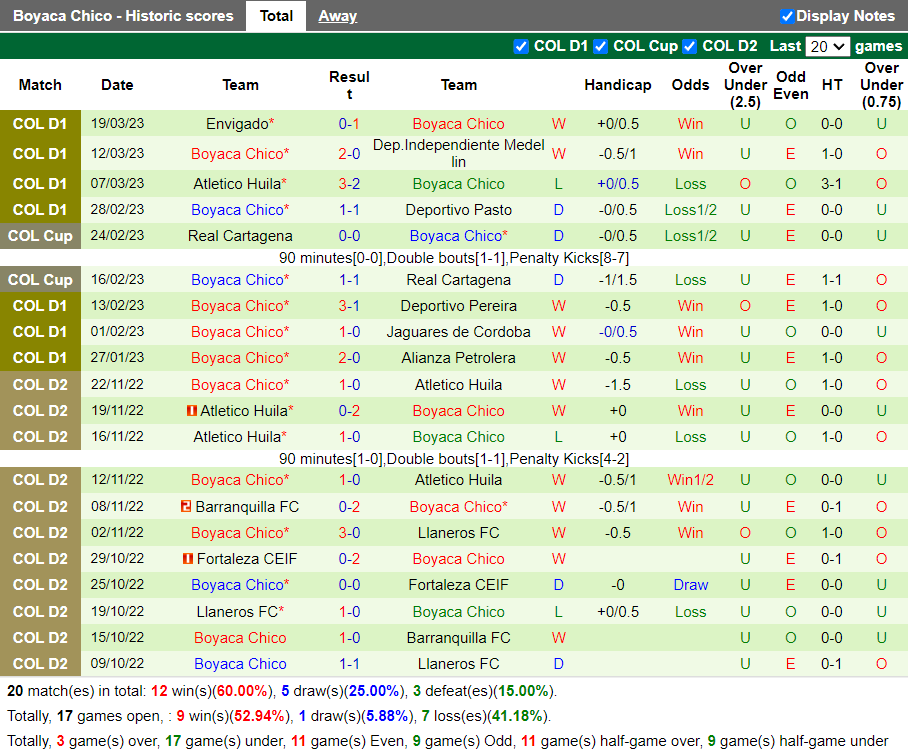Open the Last 20 games dropdown
The height and width of the screenshot is (750, 908).
click(x=827, y=46)
